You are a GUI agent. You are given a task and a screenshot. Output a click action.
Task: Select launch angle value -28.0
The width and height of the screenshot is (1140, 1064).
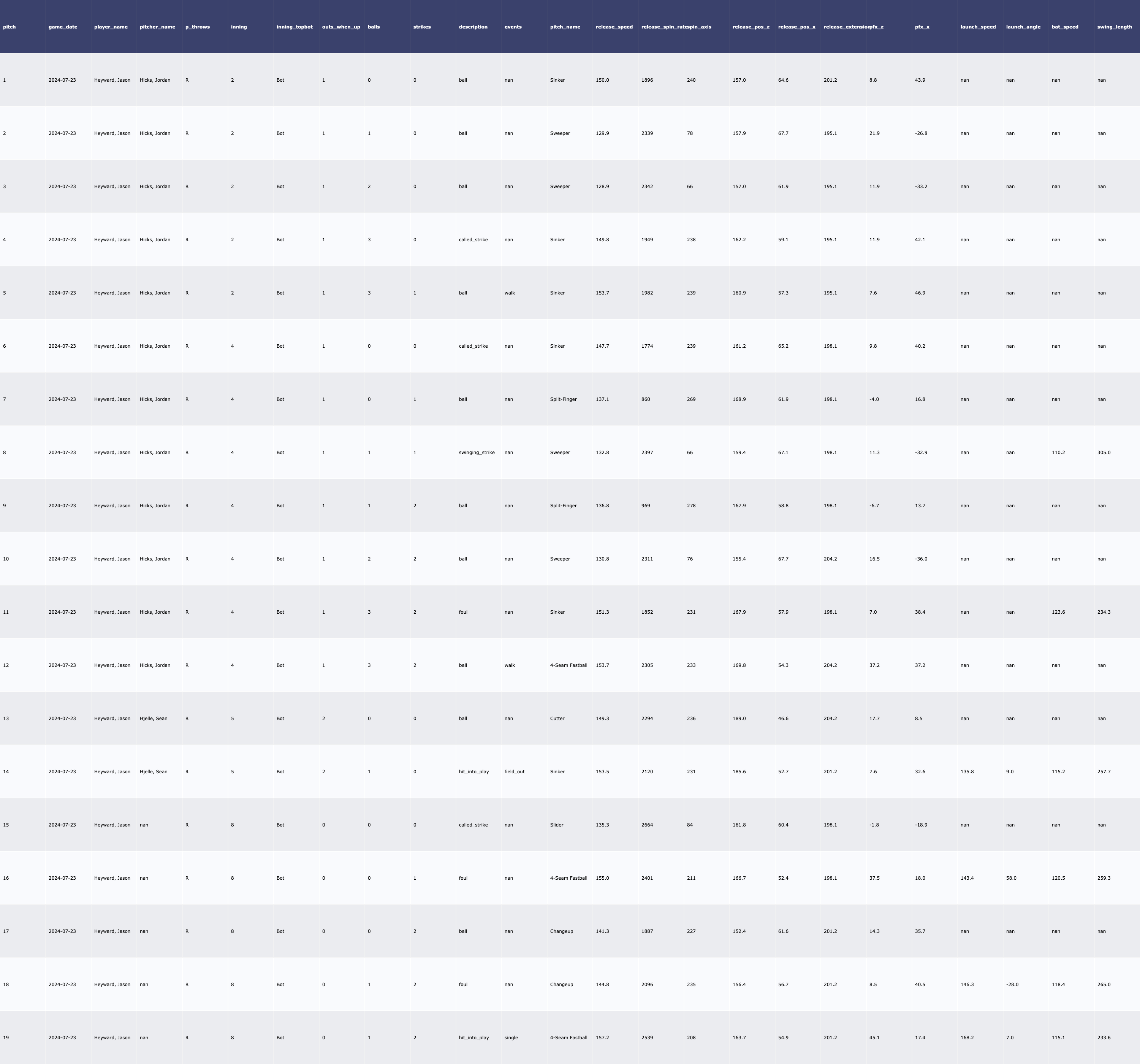pyautogui.click(x=1012, y=984)
